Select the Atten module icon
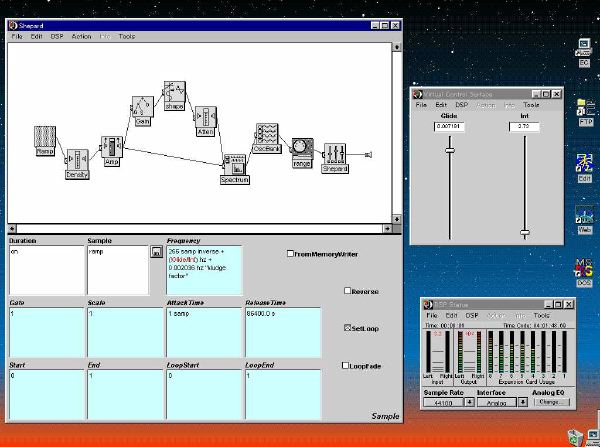This screenshot has height=447, width=600. [x=206, y=117]
